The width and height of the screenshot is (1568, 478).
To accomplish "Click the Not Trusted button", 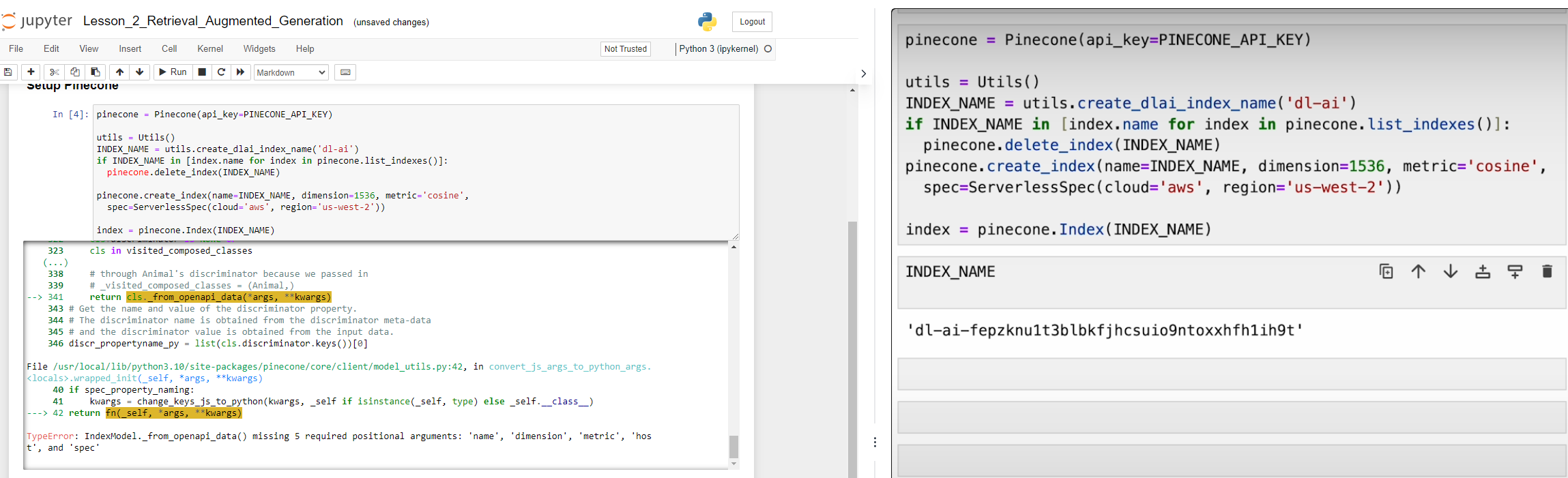I will point(625,49).
